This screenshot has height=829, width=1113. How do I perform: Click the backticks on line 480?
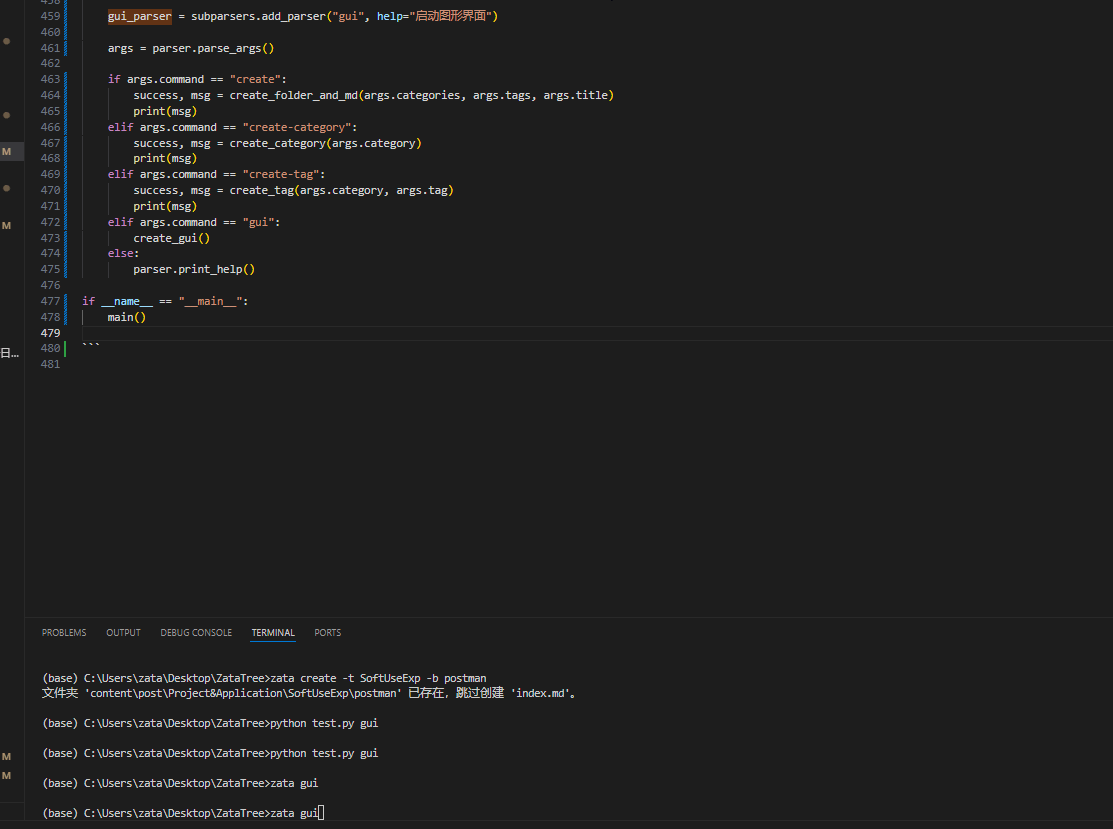91,346
